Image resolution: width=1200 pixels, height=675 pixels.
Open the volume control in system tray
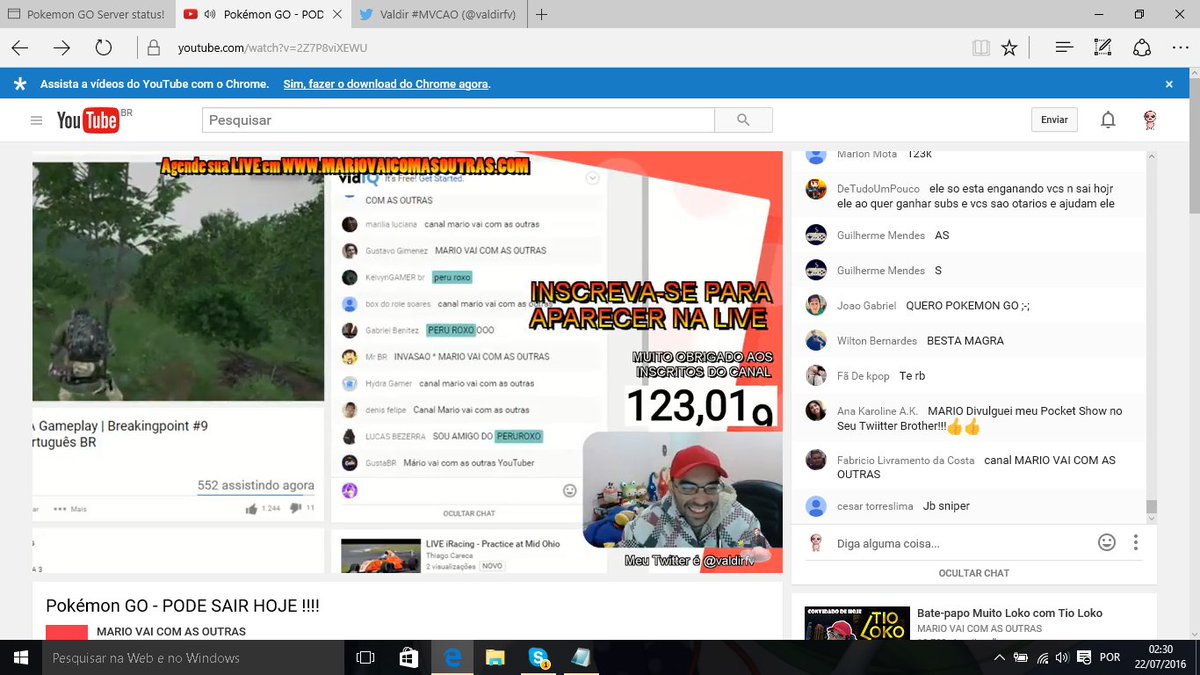[1064, 657]
